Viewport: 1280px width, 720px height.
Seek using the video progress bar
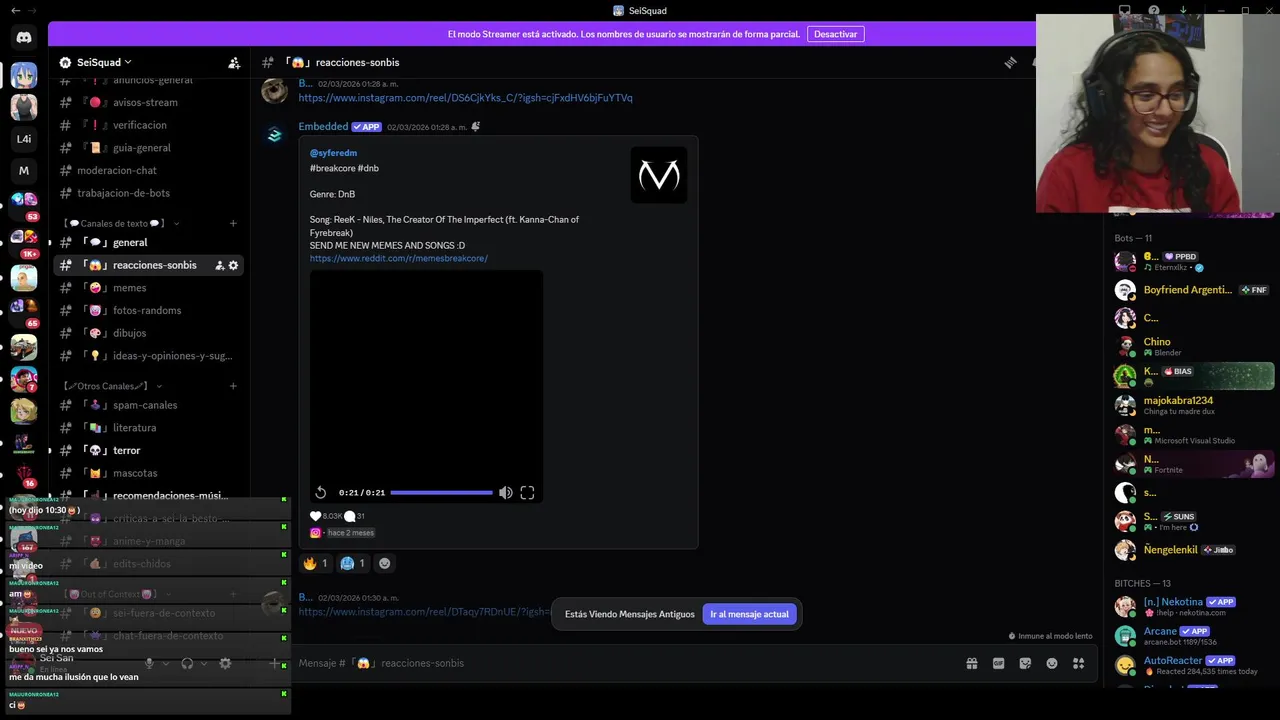(x=441, y=492)
